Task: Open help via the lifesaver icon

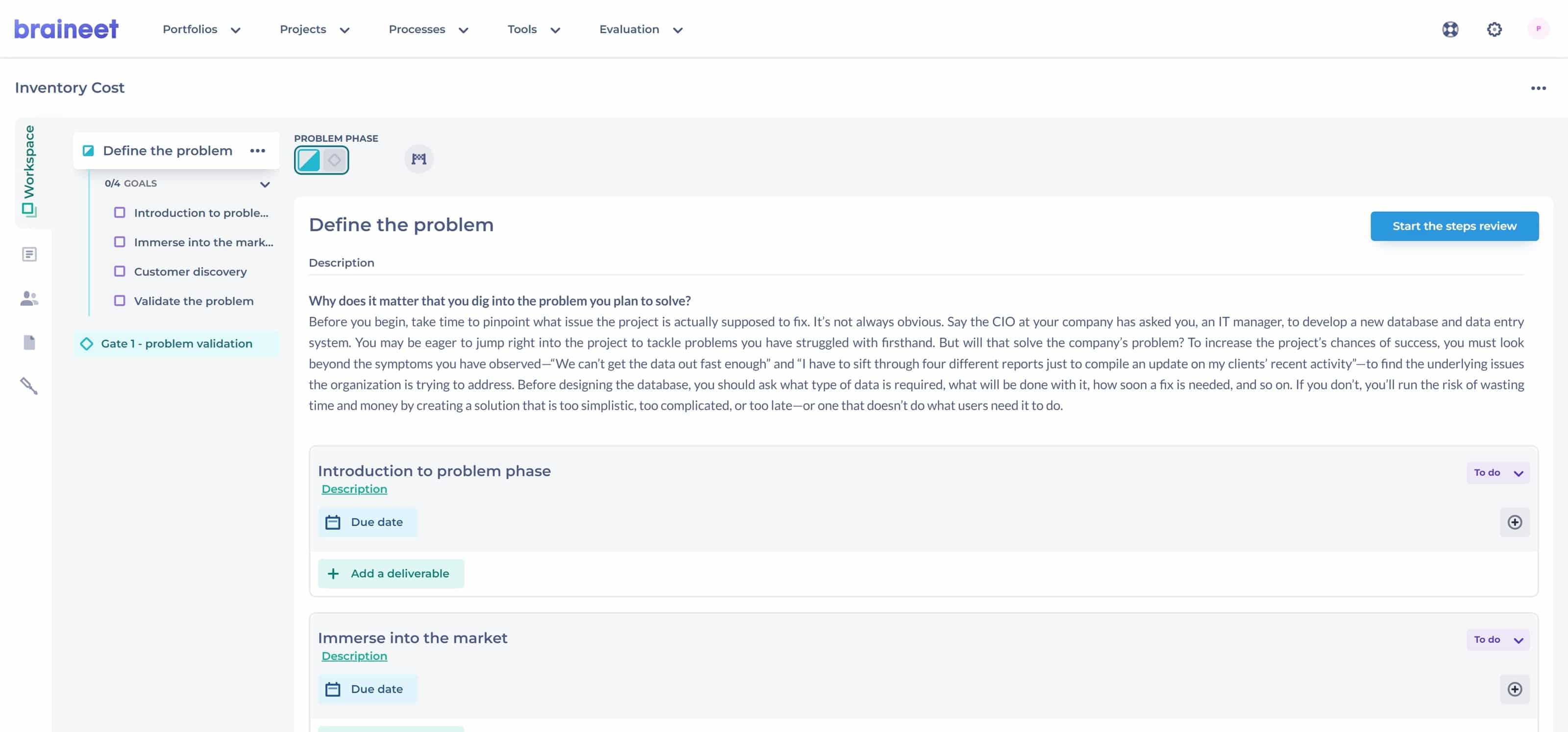Action: 1450,28
